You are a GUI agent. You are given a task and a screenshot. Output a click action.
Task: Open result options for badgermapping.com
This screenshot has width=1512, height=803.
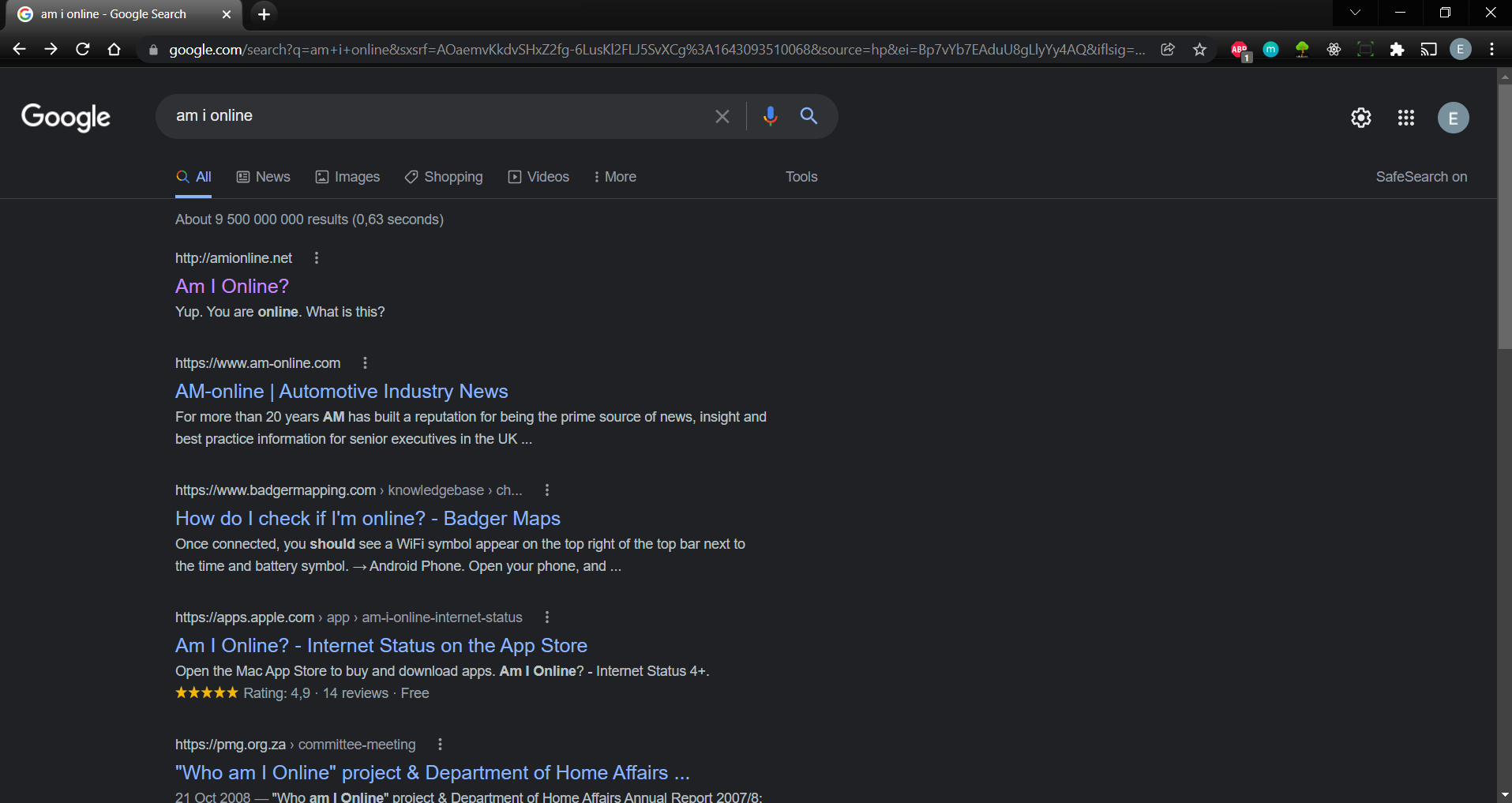pyautogui.click(x=546, y=490)
